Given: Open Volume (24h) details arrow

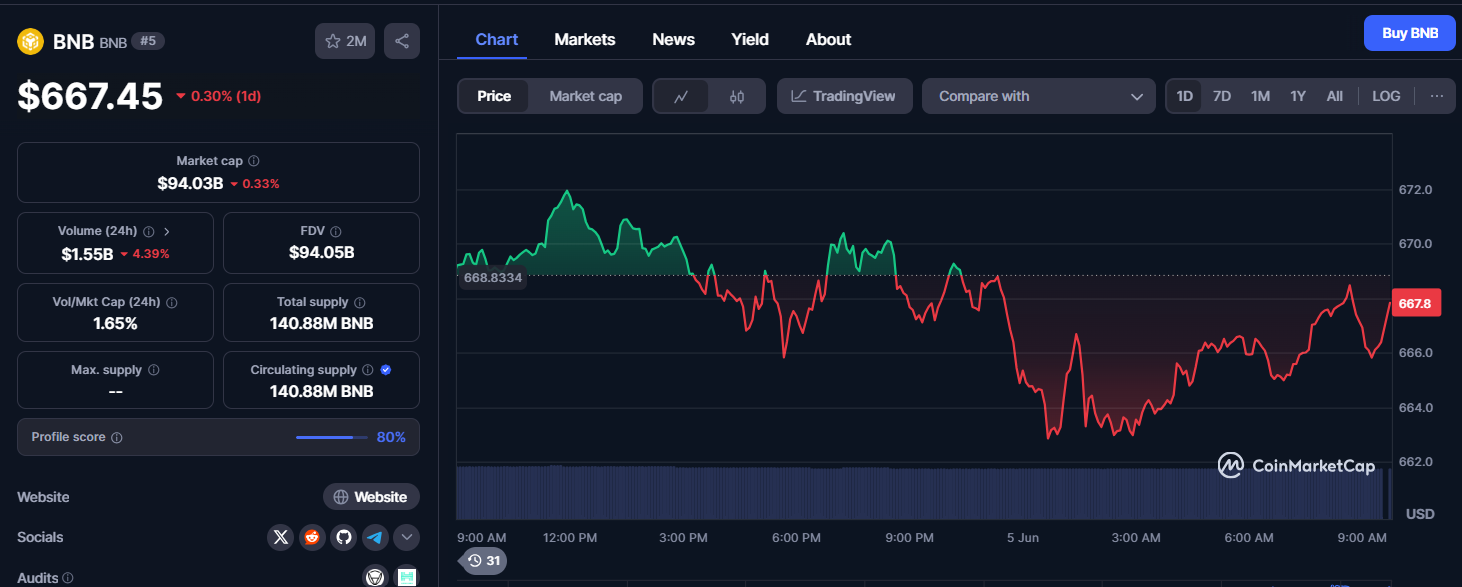Looking at the screenshot, I should coord(167,231).
